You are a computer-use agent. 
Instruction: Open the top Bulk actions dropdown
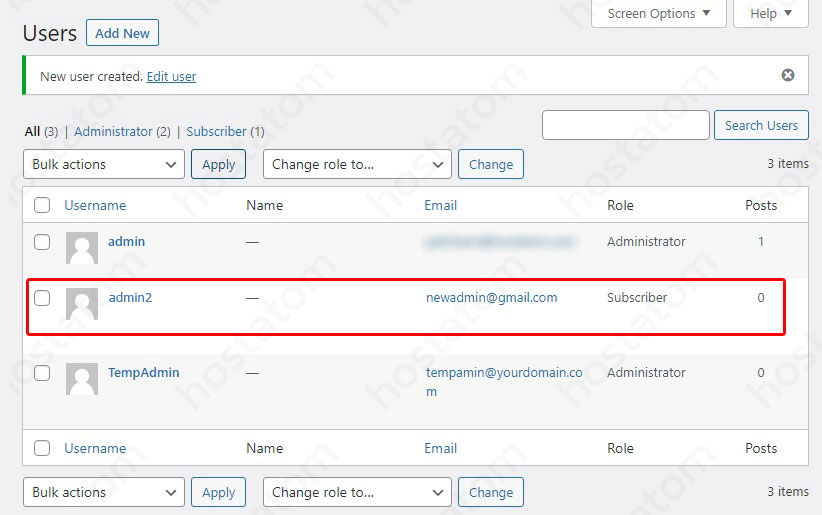tap(103, 164)
